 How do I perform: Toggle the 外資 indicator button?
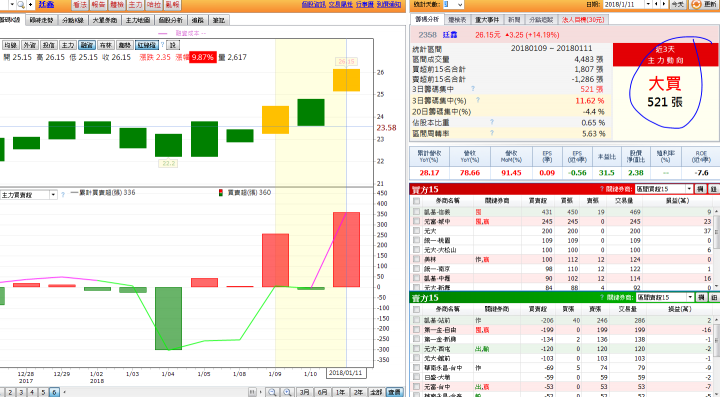(x=29, y=45)
